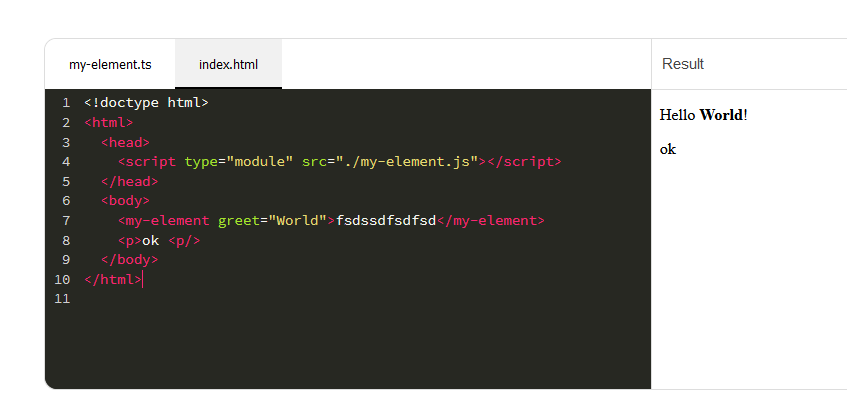Click line number 7 in the gutter
The image size is (847, 406).
pos(66,220)
